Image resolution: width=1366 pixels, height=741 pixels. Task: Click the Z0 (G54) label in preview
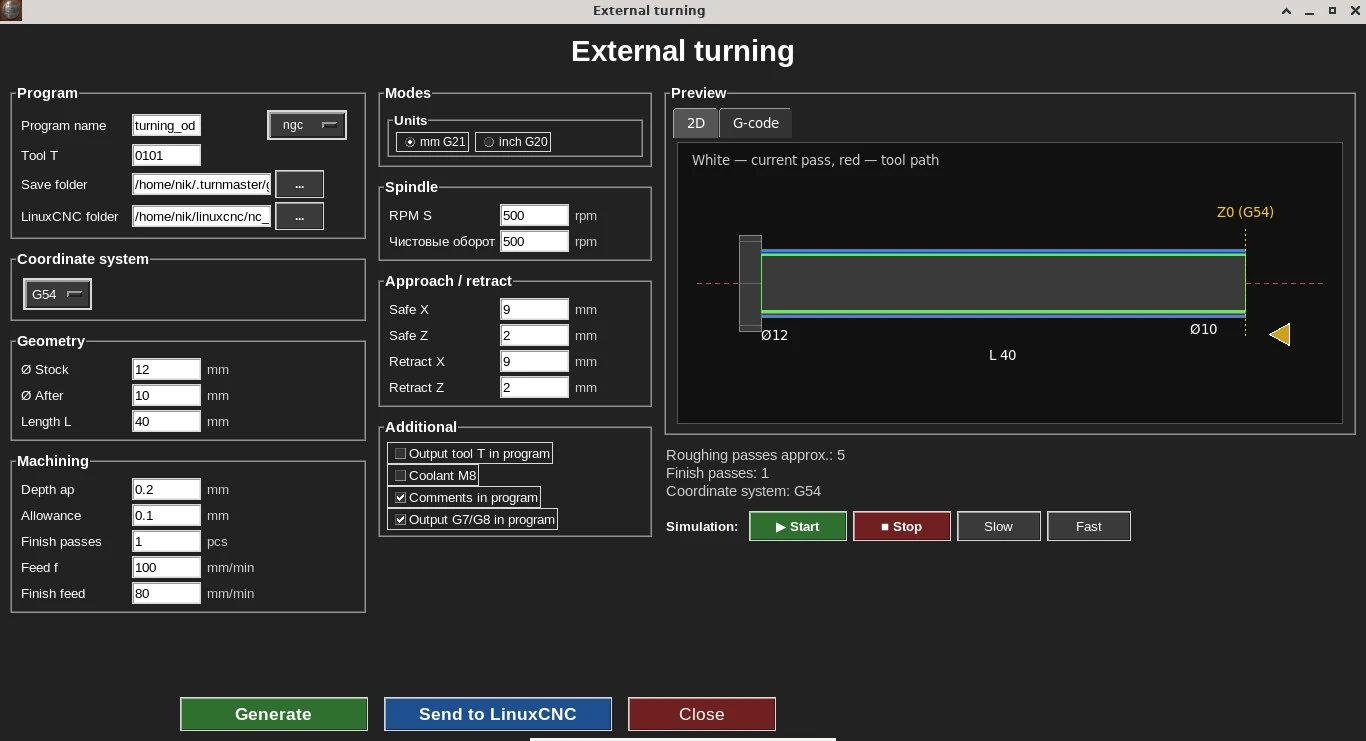click(1245, 212)
